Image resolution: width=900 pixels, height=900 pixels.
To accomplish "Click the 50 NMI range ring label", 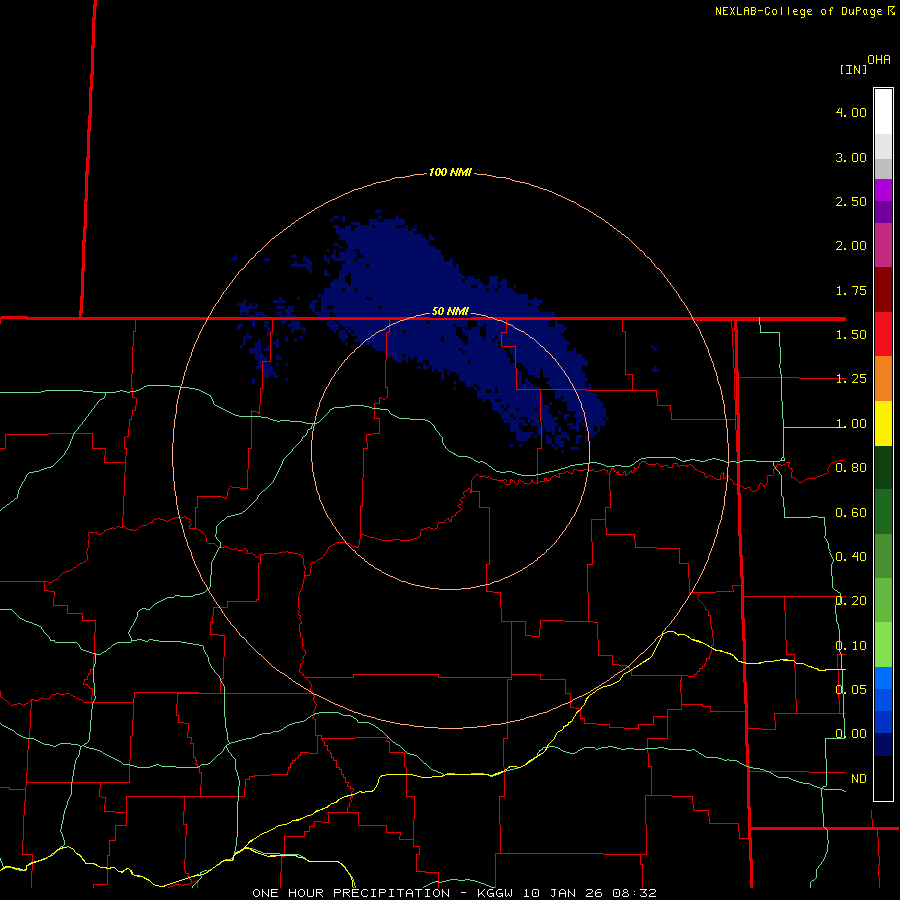I will pos(450,311).
